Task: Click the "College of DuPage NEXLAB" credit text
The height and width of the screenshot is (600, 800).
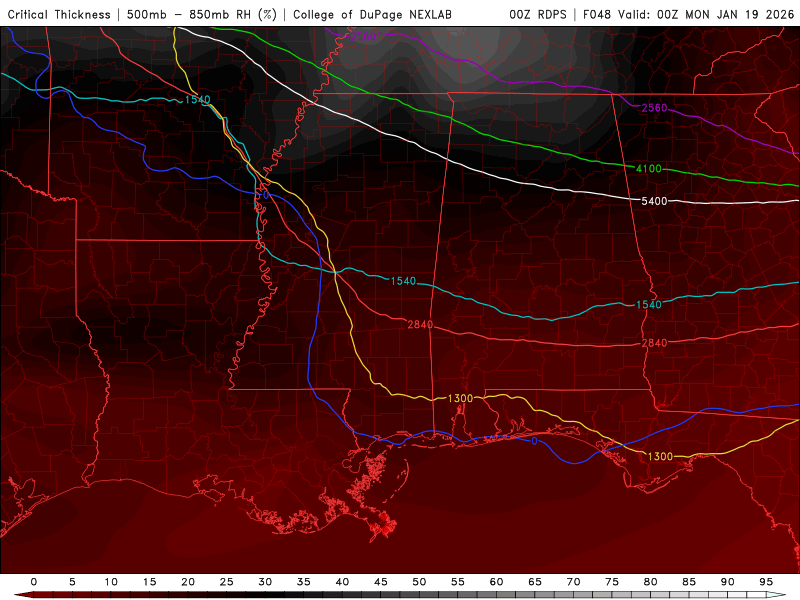Action: [x=372, y=14]
